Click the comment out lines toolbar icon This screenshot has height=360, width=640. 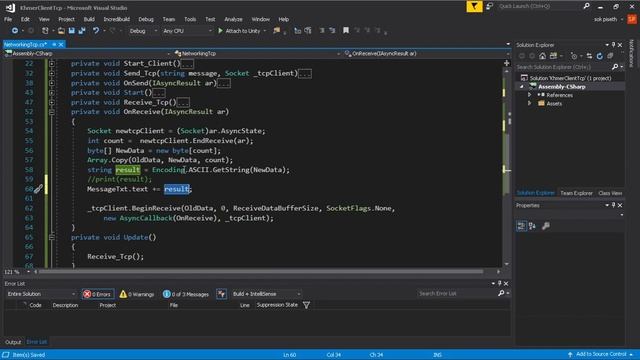322,31
